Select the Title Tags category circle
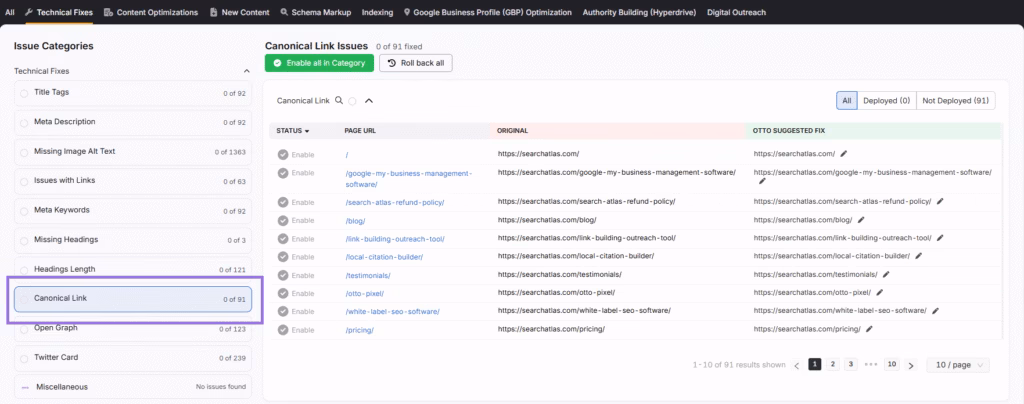Image resolution: width=1024 pixels, height=404 pixels. click(25, 93)
